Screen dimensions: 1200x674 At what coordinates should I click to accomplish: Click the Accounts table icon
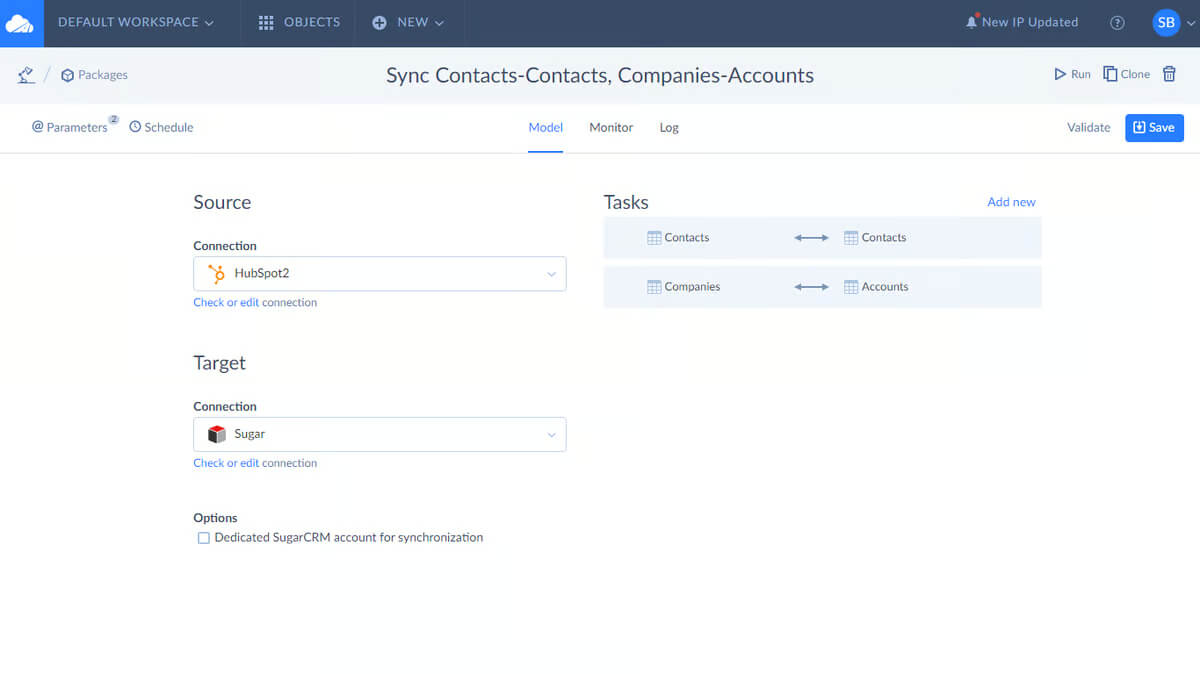(x=851, y=287)
